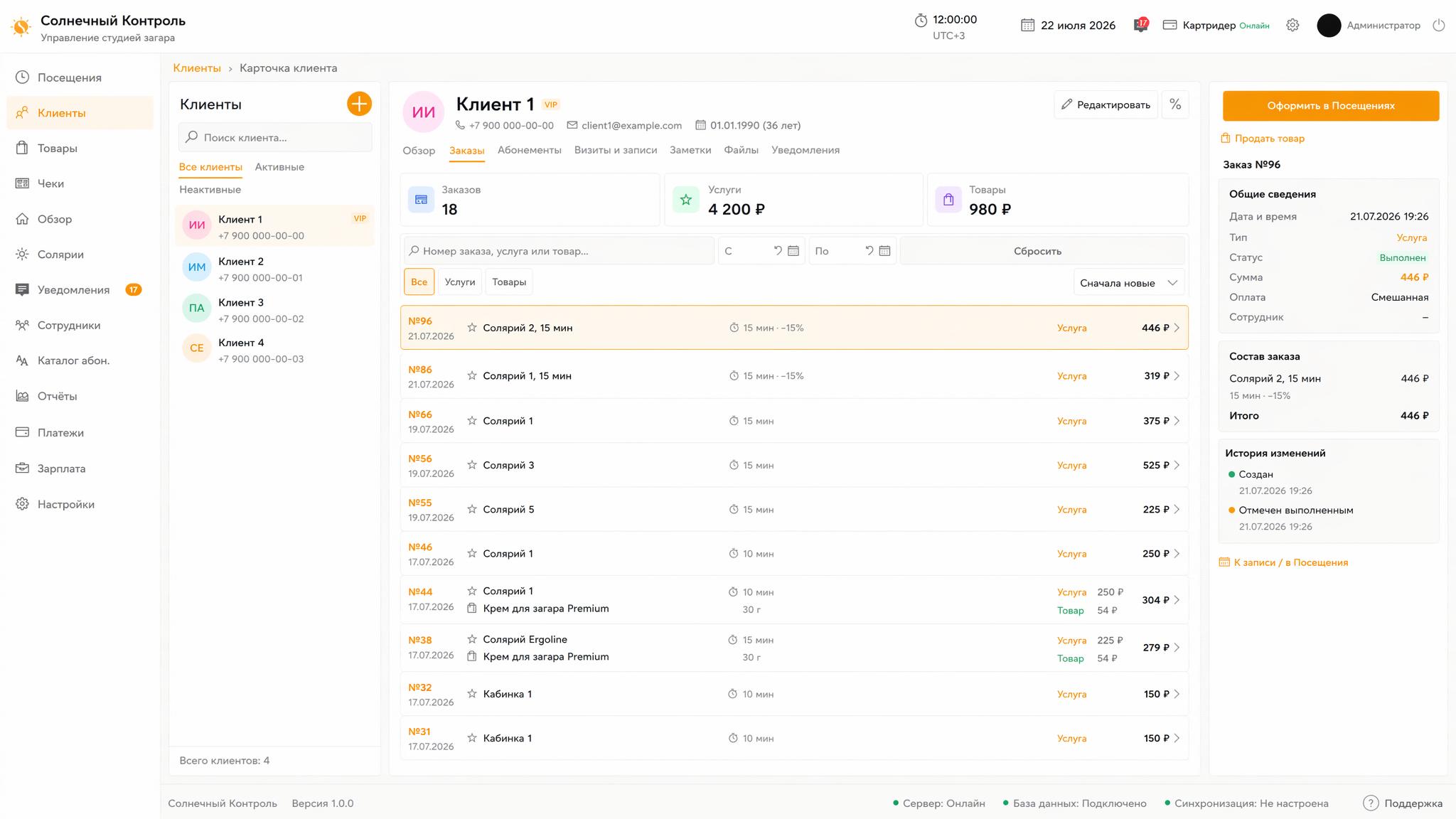
Task: Click the Редактировать button
Action: point(1106,105)
